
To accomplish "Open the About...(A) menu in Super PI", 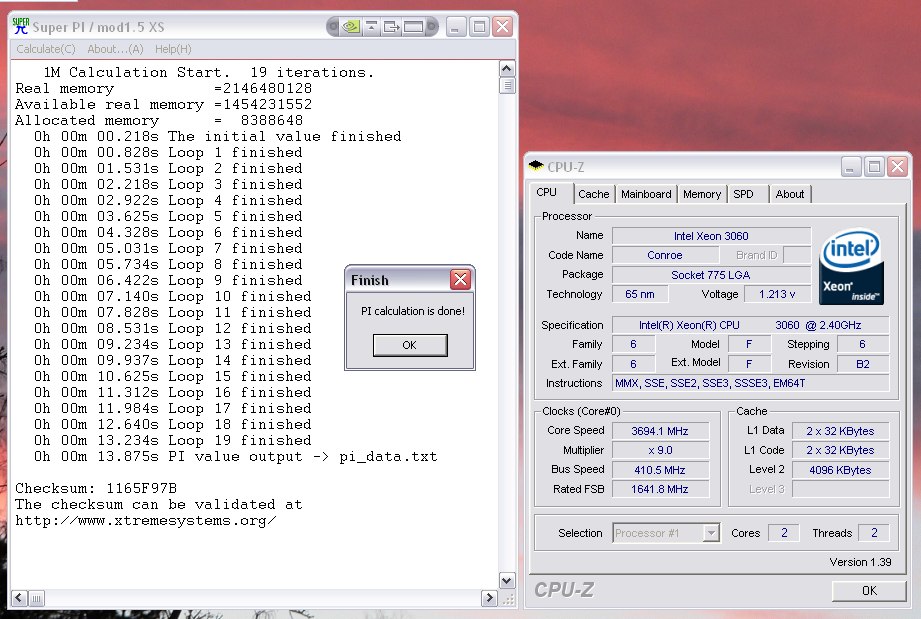I will coord(115,49).
